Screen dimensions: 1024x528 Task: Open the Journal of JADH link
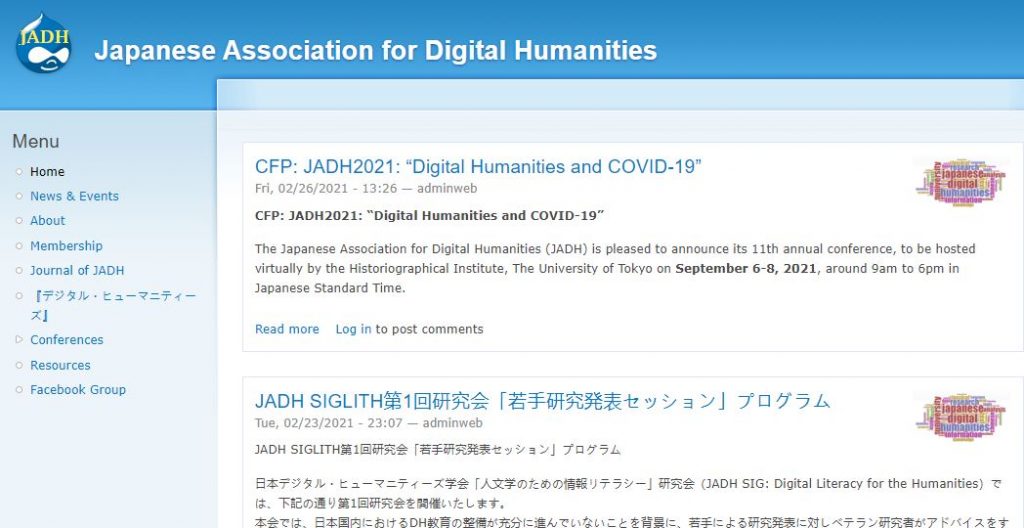(x=77, y=271)
